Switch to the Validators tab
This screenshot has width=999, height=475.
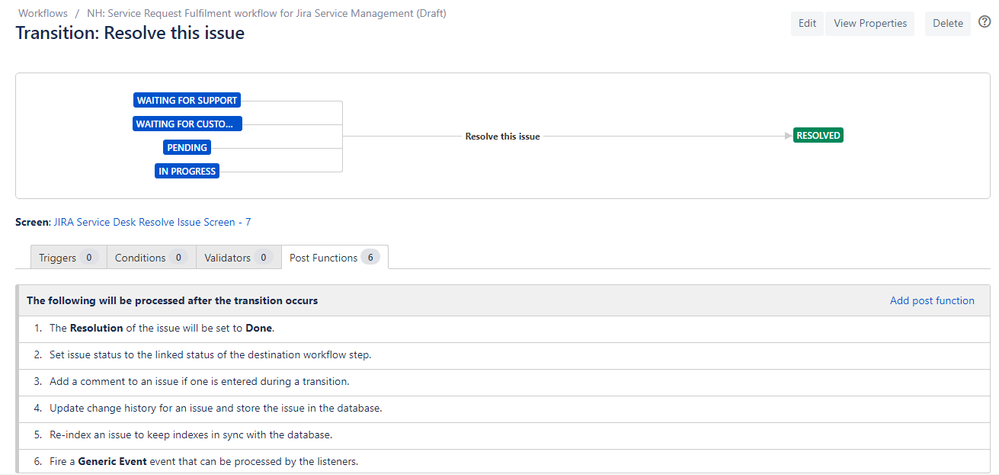[x=238, y=258]
